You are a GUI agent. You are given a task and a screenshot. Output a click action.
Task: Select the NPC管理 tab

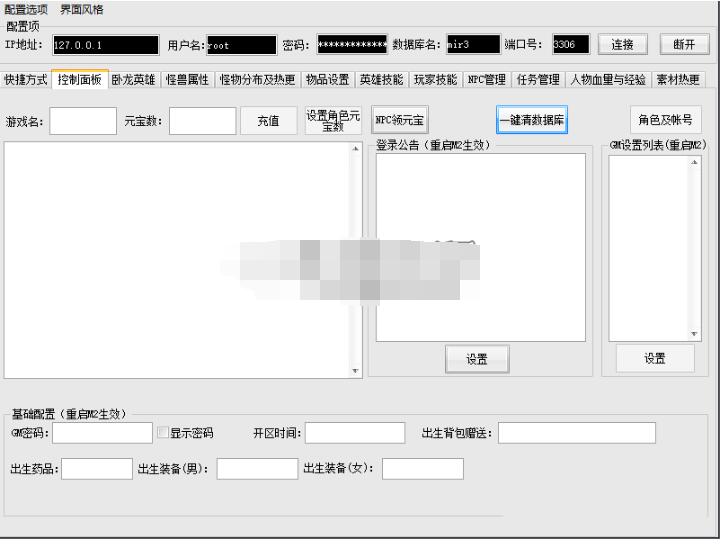click(486, 80)
